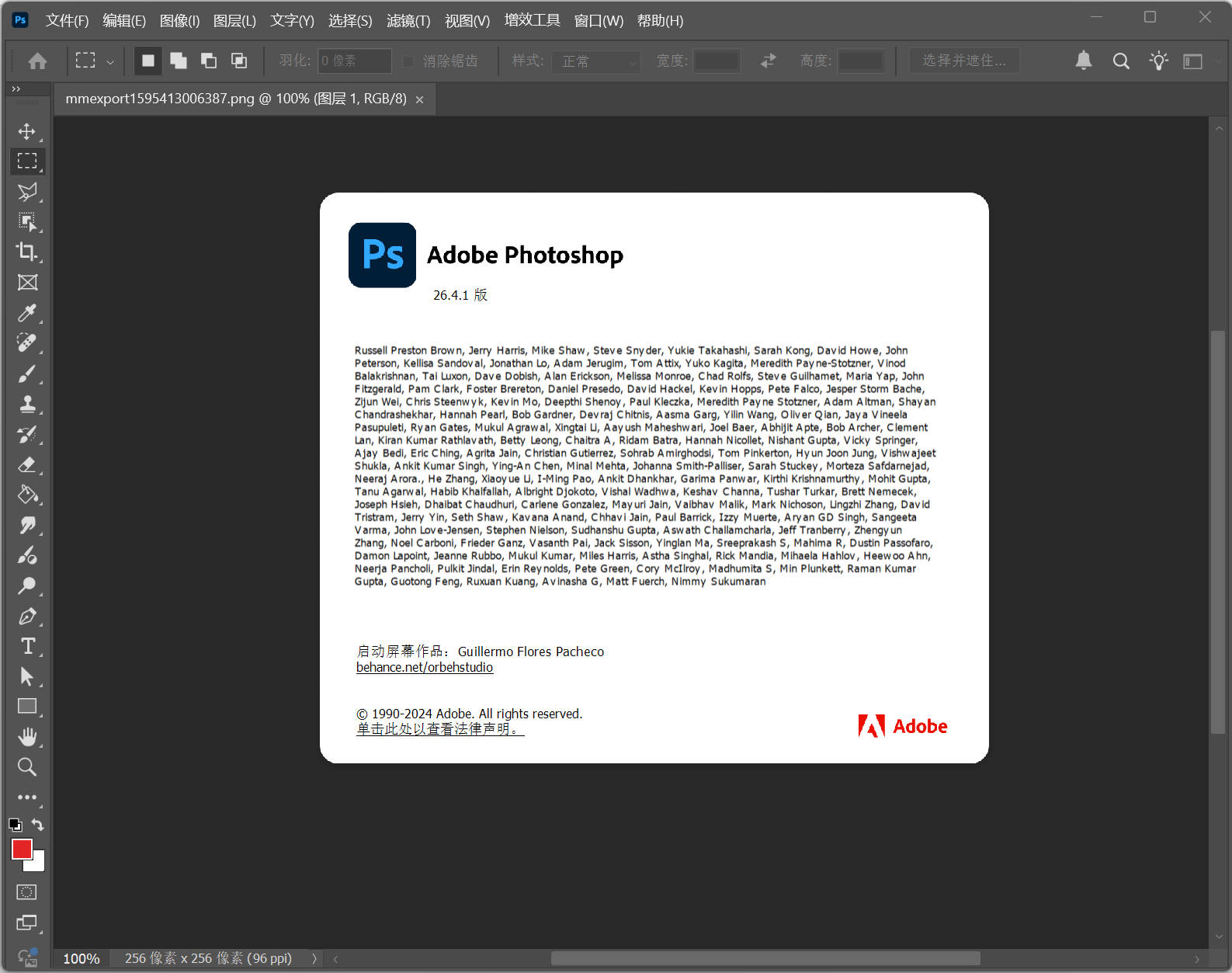
Task: Open the 滤镜(T) menu
Action: 408,21
